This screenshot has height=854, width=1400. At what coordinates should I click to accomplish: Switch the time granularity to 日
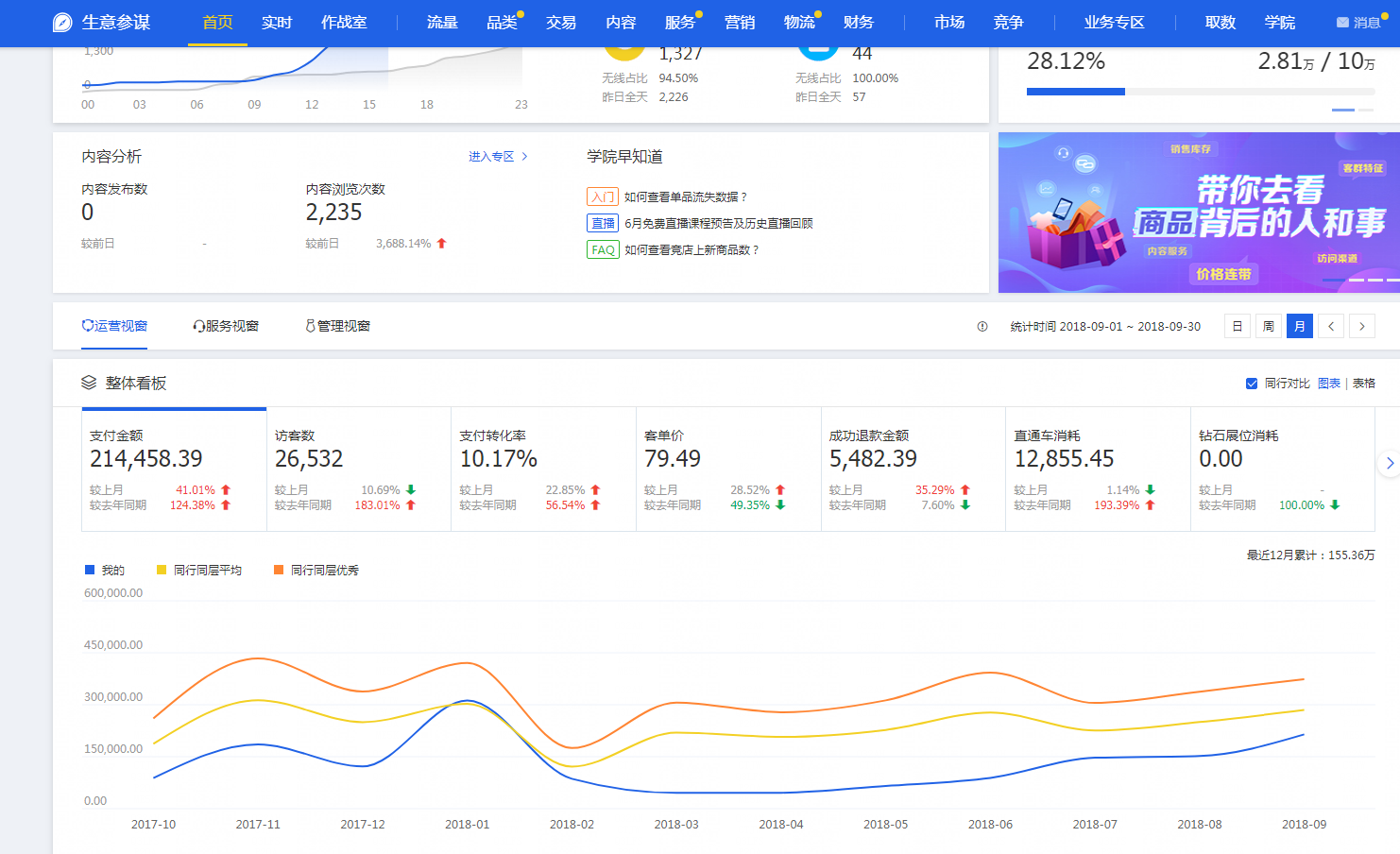click(1238, 327)
